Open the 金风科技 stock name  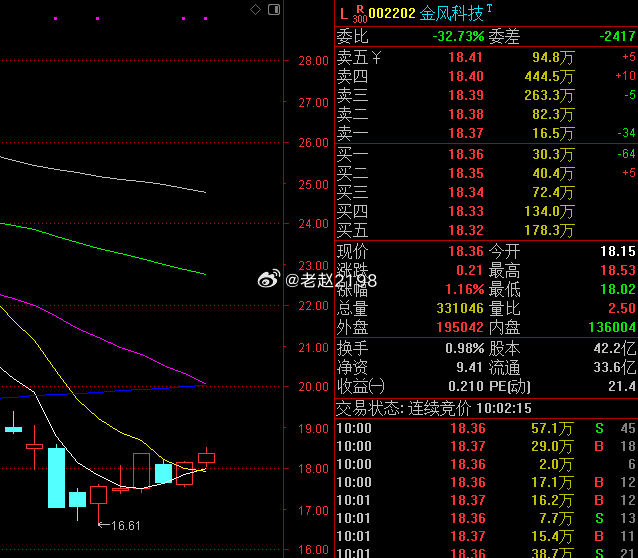pyautogui.click(x=451, y=13)
